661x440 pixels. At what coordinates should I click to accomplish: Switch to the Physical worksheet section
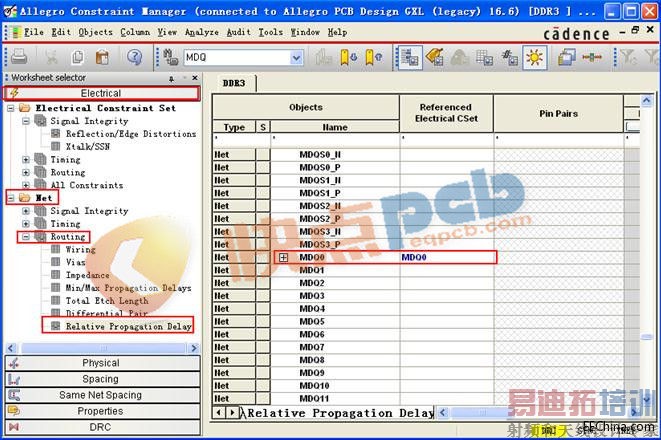(x=101, y=363)
